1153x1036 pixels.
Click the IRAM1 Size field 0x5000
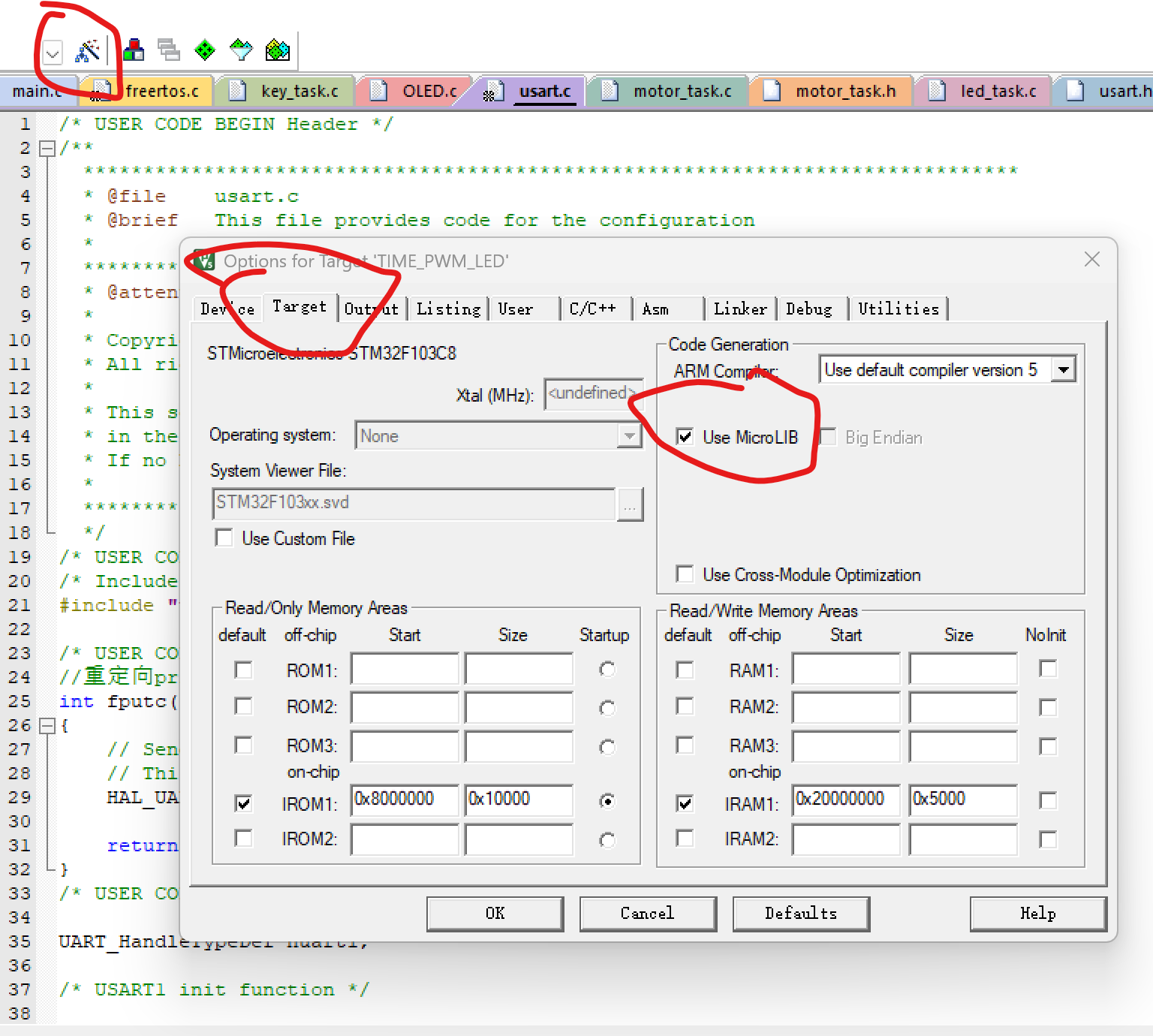point(963,800)
